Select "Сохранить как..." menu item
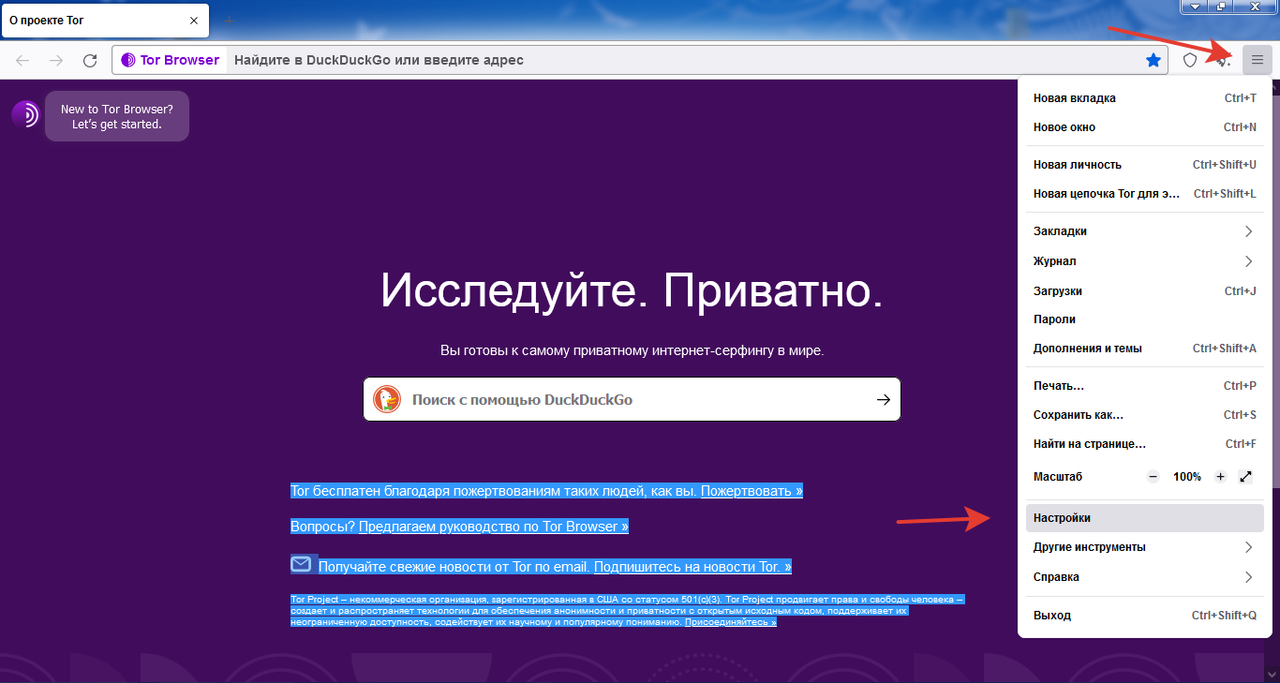Image resolution: width=1280 pixels, height=683 pixels. [1145, 414]
